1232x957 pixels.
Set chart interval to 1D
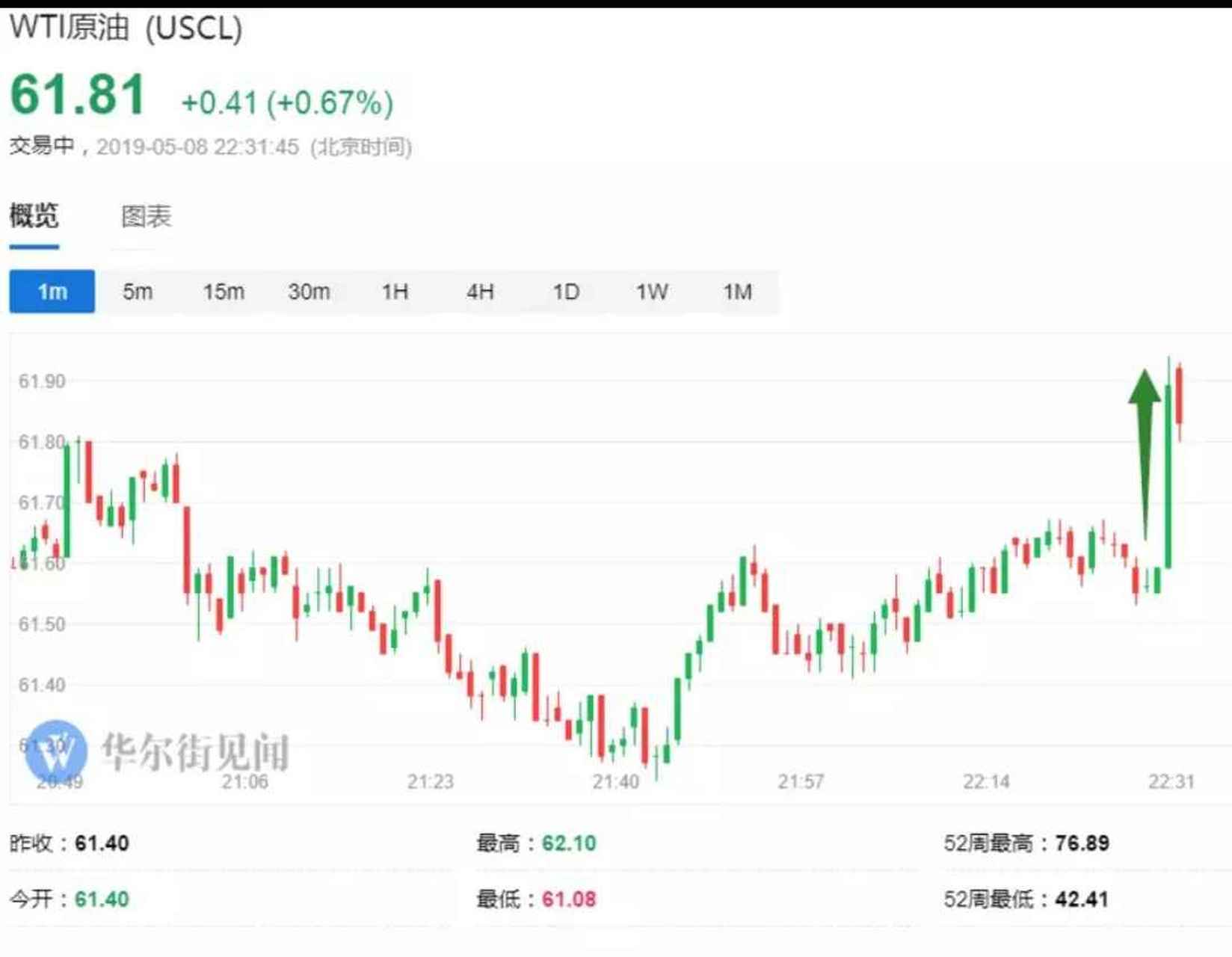tap(566, 292)
